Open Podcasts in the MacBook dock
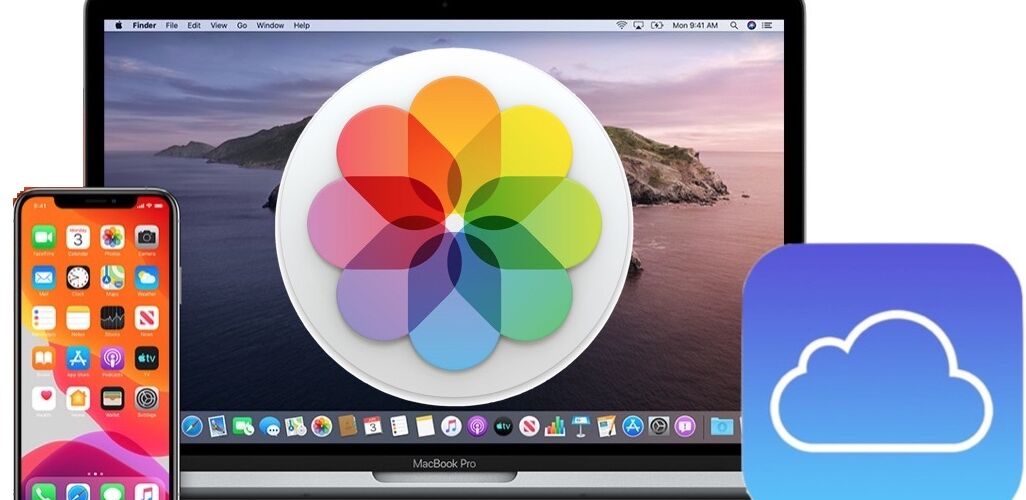Image resolution: width=1026 pixels, height=500 pixels. [x=477, y=426]
